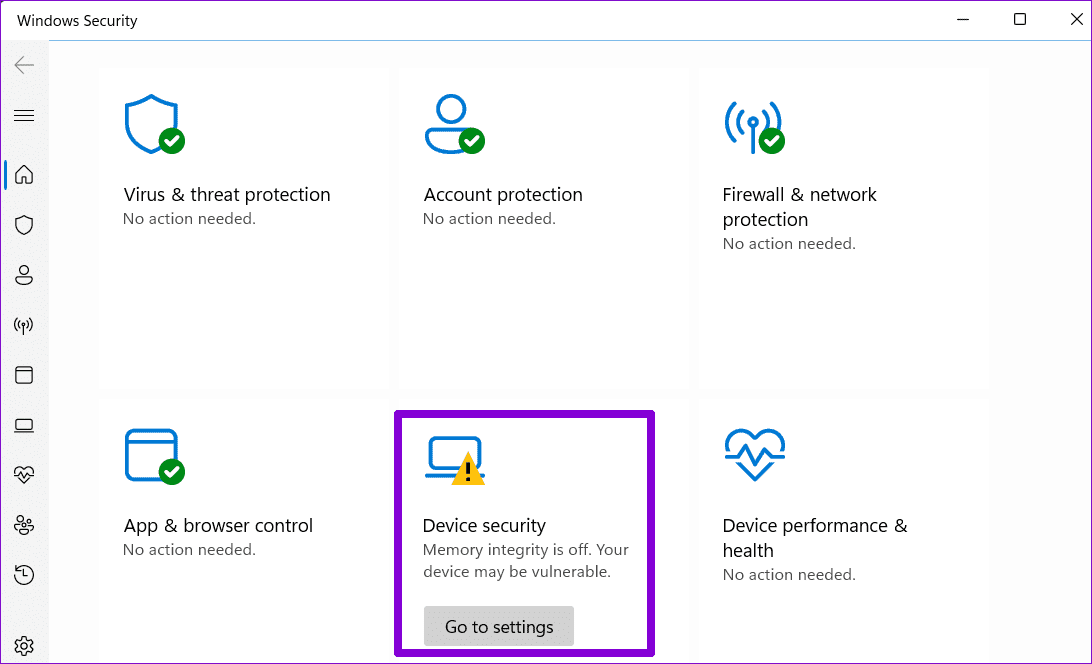Open Firewall & network antenna icon in sidebar

coord(24,325)
